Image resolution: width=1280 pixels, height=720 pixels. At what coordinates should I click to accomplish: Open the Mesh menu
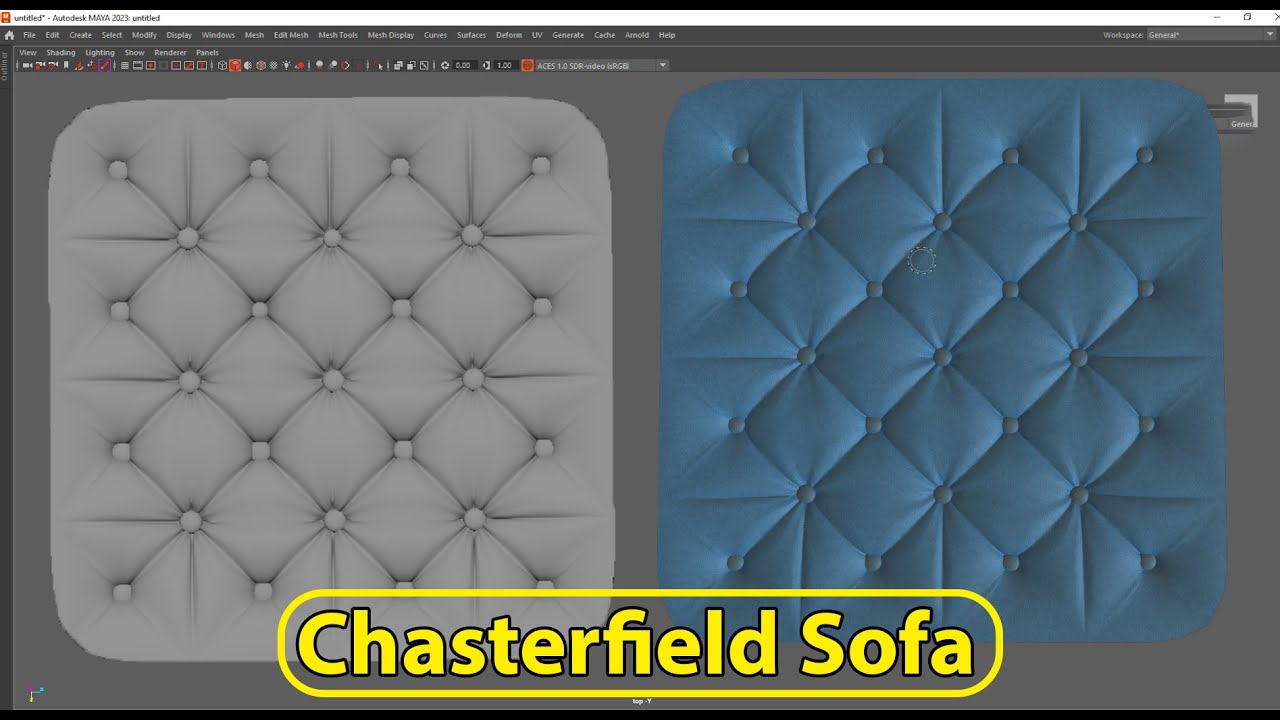coord(254,35)
